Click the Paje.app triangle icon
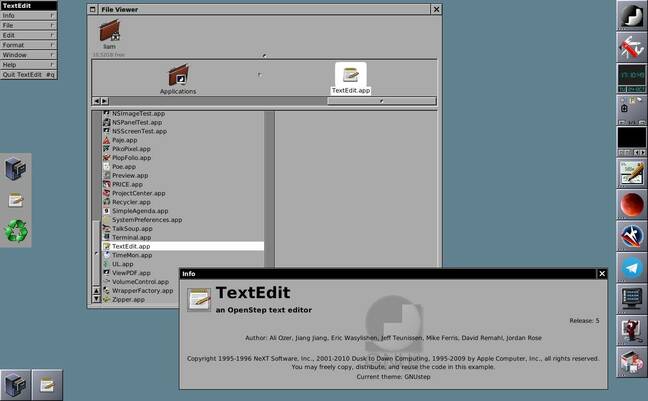This screenshot has width=648, height=401. [107, 140]
